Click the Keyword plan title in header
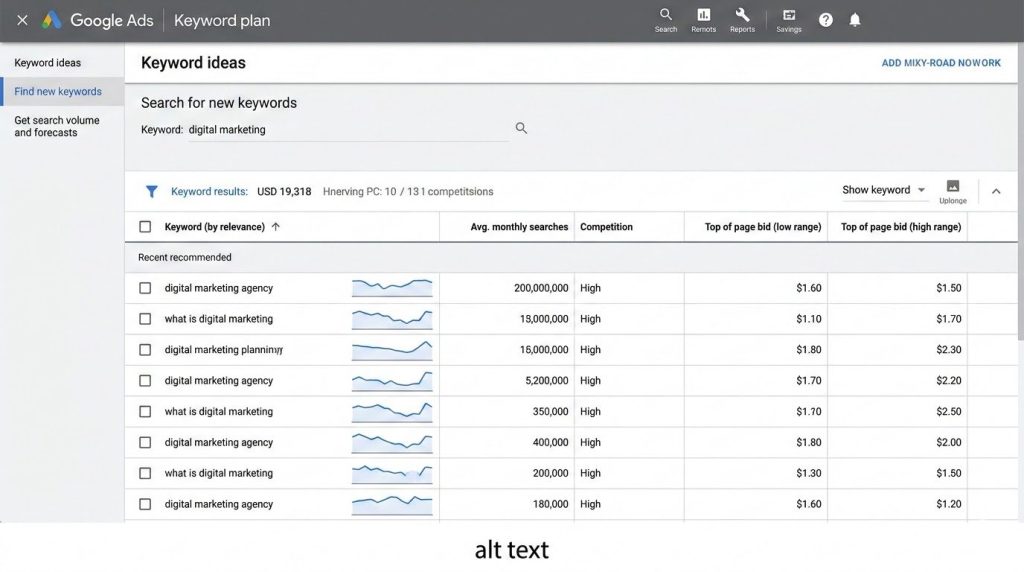 pos(222,20)
